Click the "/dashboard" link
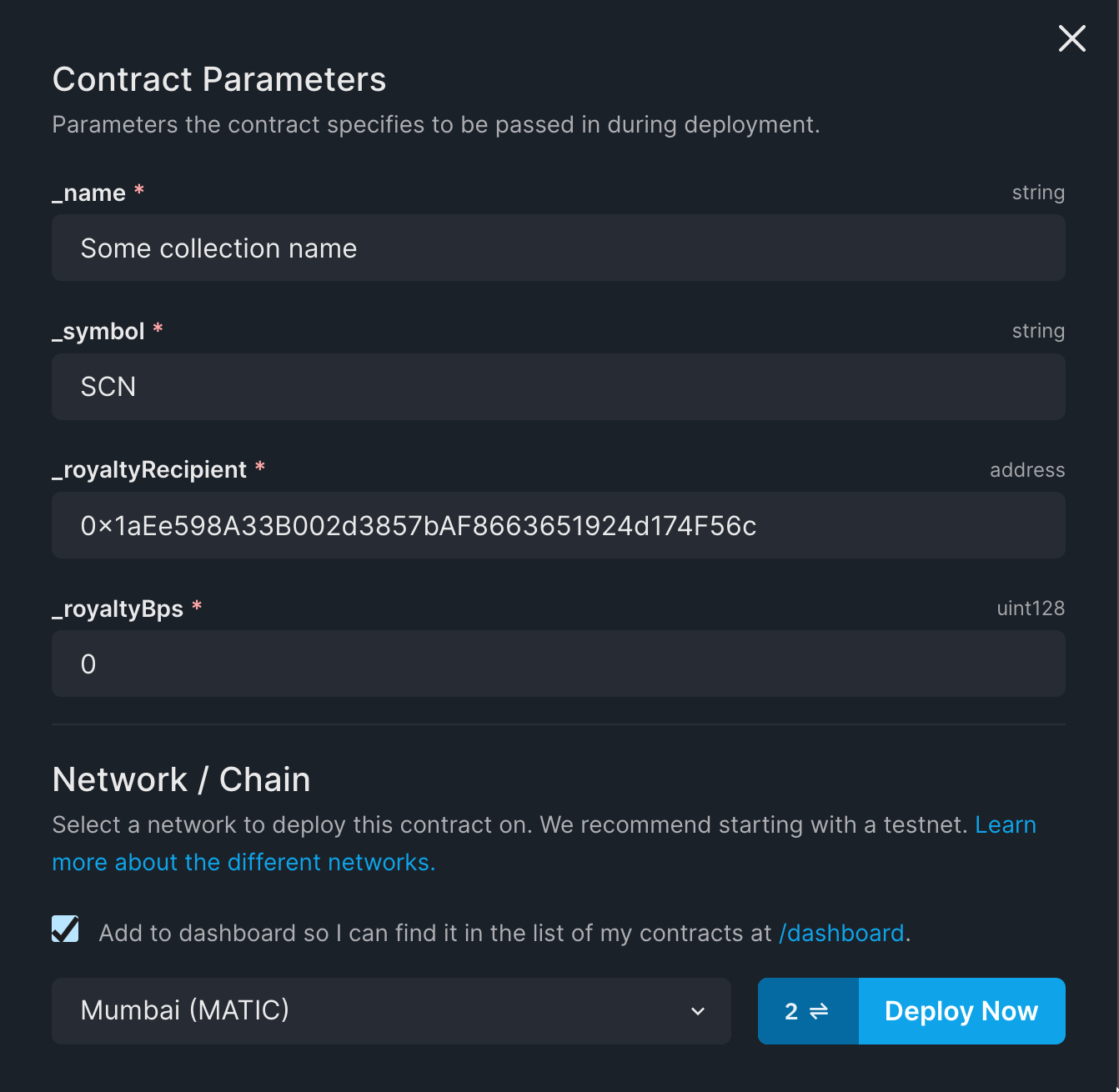Image resolution: width=1119 pixels, height=1092 pixels. pyautogui.click(x=841, y=933)
